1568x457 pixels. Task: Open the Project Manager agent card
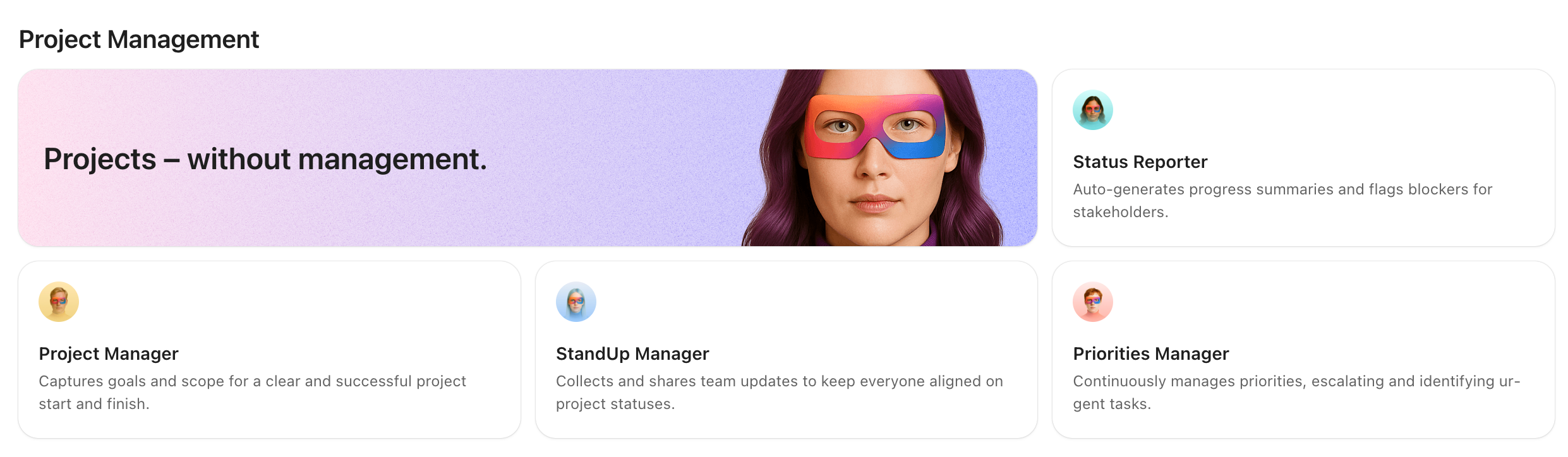pyautogui.click(x=268, y=350)
